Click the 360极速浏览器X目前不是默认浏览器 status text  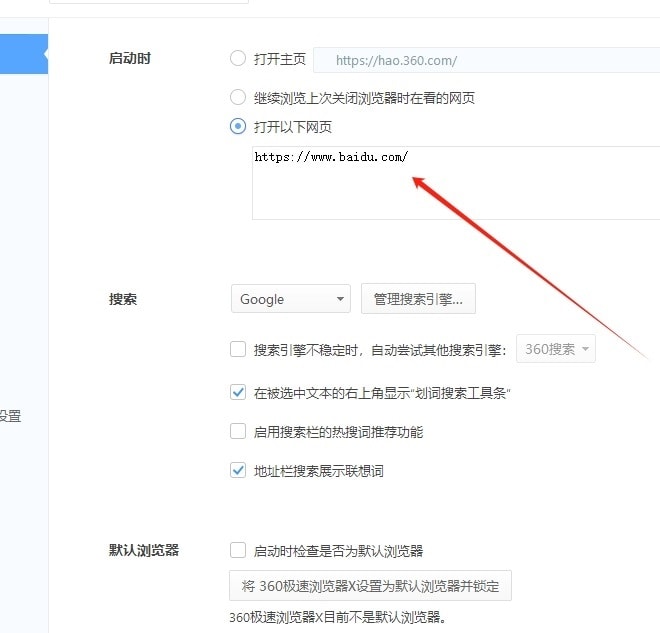[x=338, y=617]
